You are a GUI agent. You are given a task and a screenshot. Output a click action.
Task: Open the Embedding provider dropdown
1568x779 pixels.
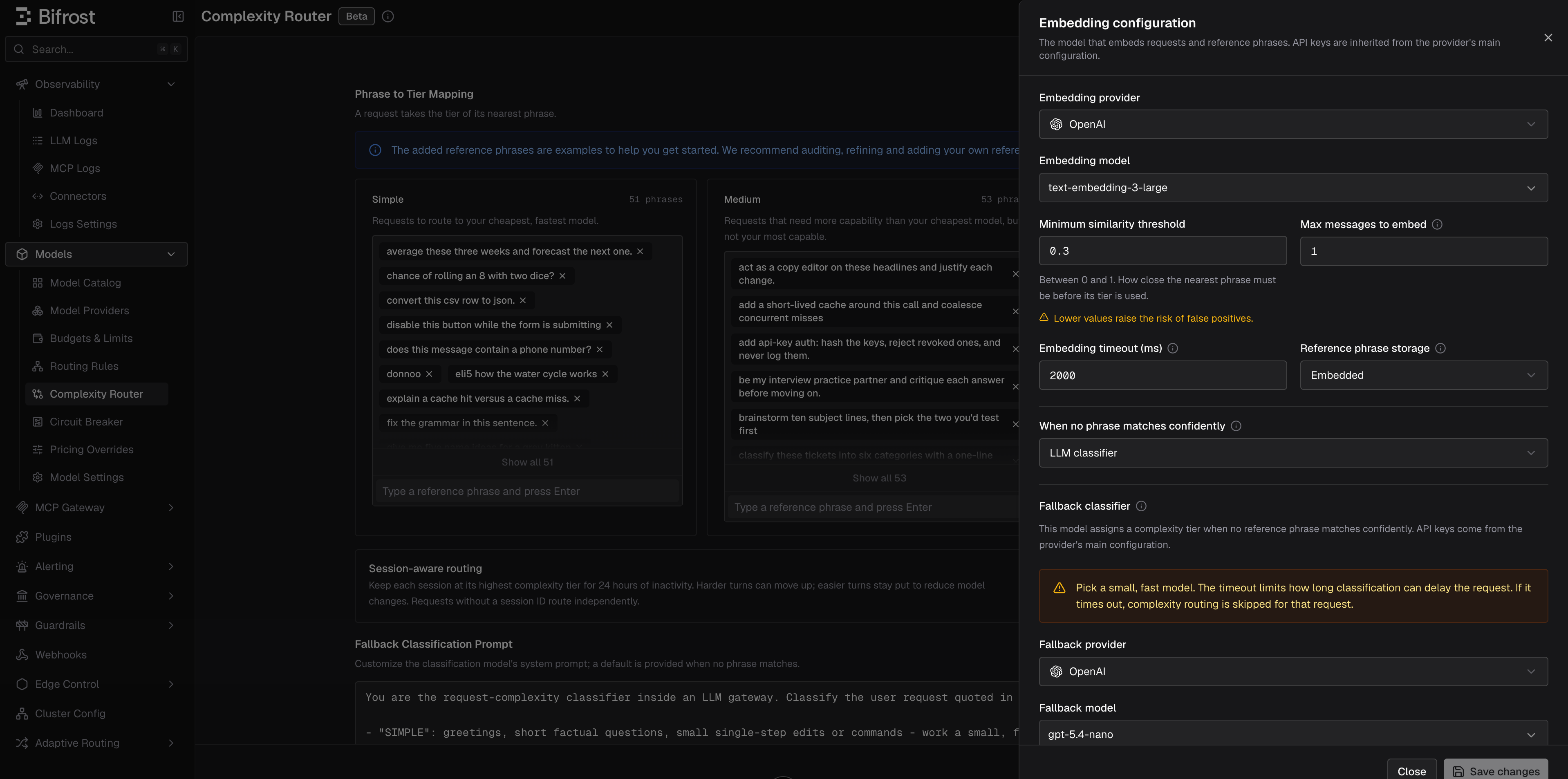click(1293, 124)
